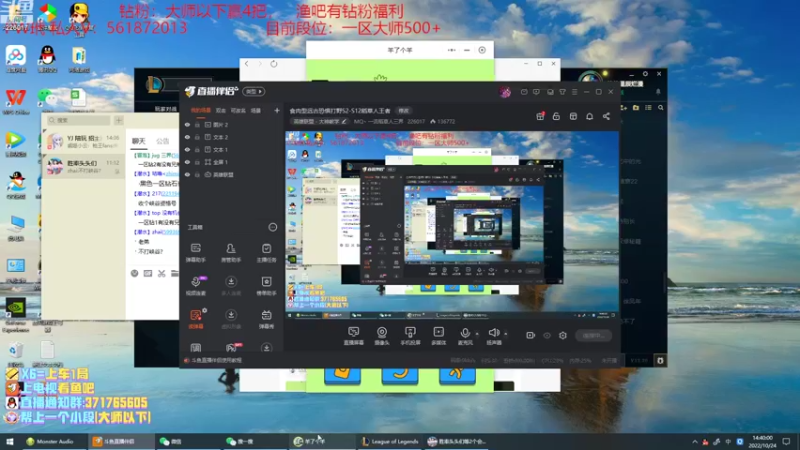800x450 pixels.
Task: Open the screen mode selector beside companion logo
Action: click(254, 92)
